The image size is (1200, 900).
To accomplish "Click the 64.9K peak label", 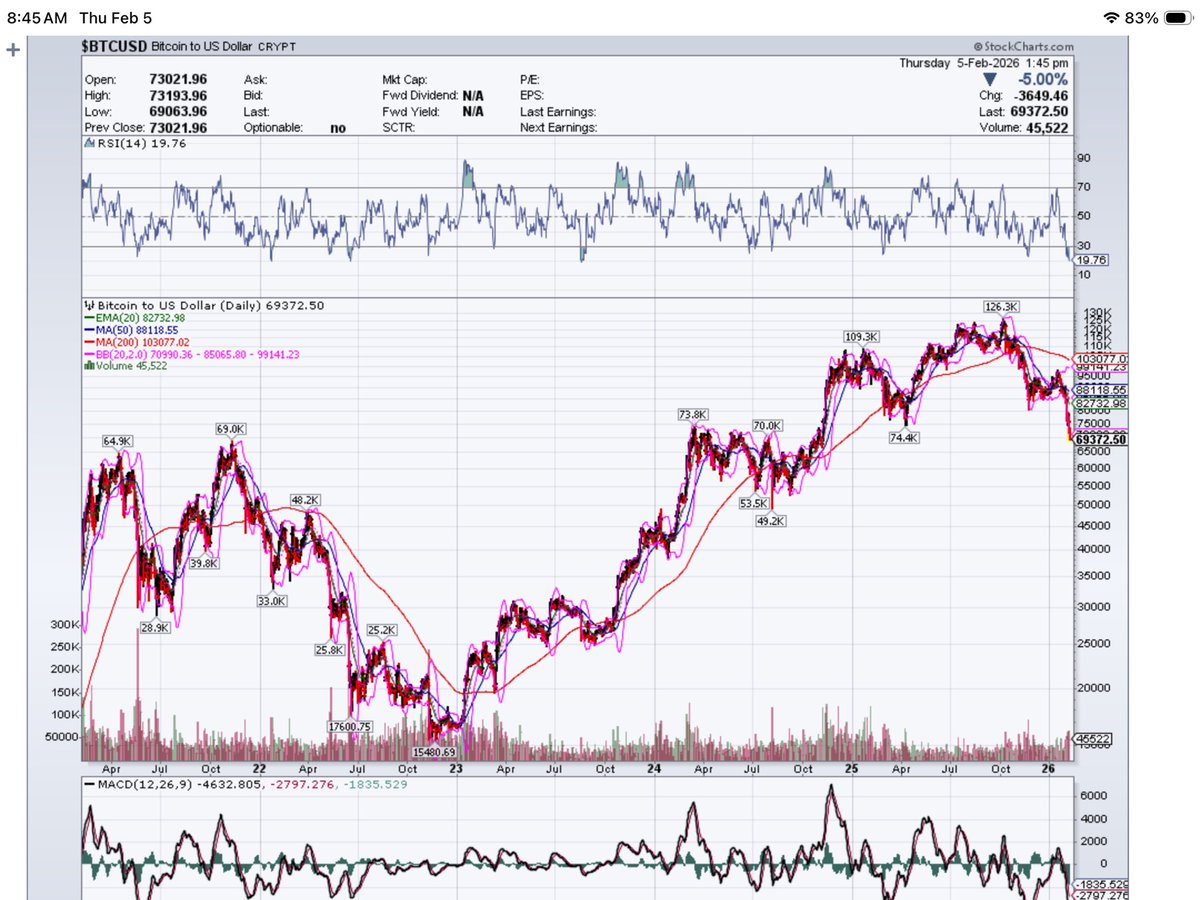I will 116,440.
